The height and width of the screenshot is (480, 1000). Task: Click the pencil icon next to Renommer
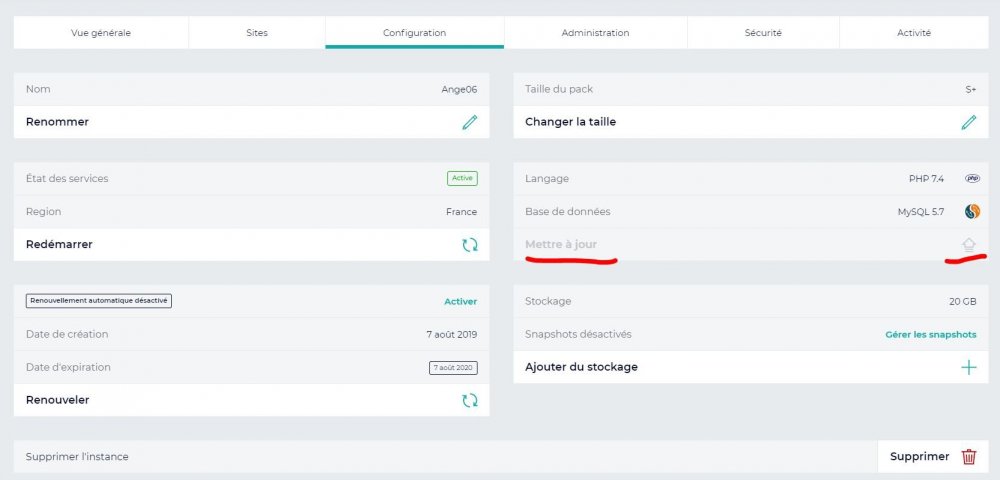(470, 122)
